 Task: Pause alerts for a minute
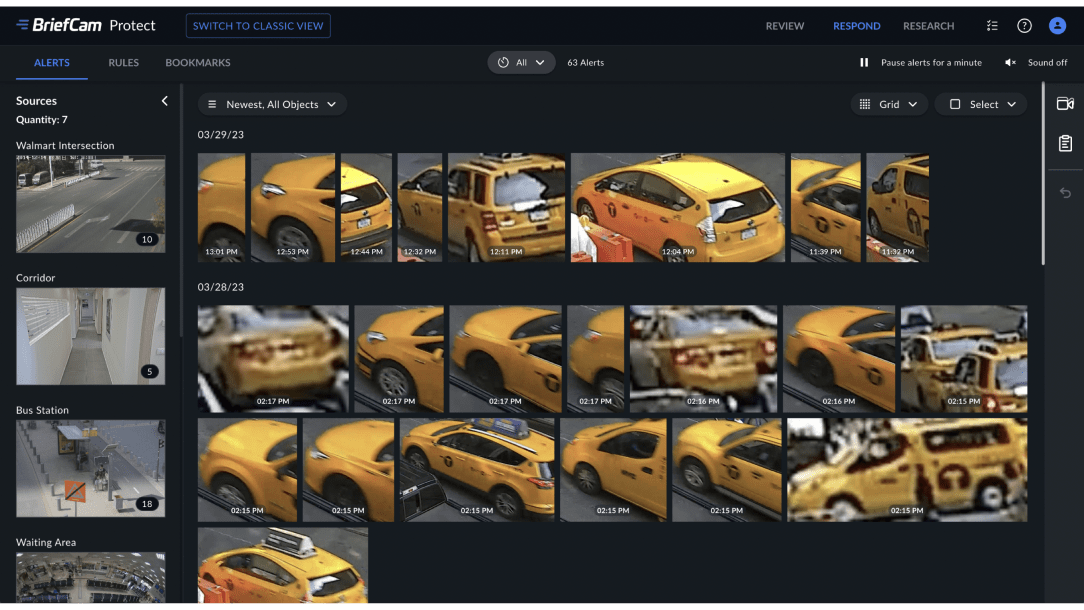pos(920,63)
